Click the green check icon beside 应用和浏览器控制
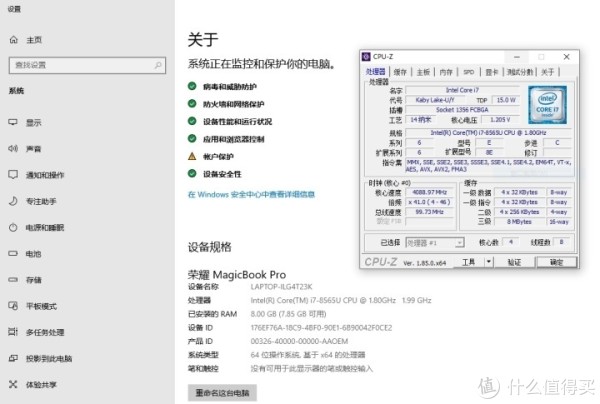Viewport: 600px width, 404px height. [x=192, y=138]
